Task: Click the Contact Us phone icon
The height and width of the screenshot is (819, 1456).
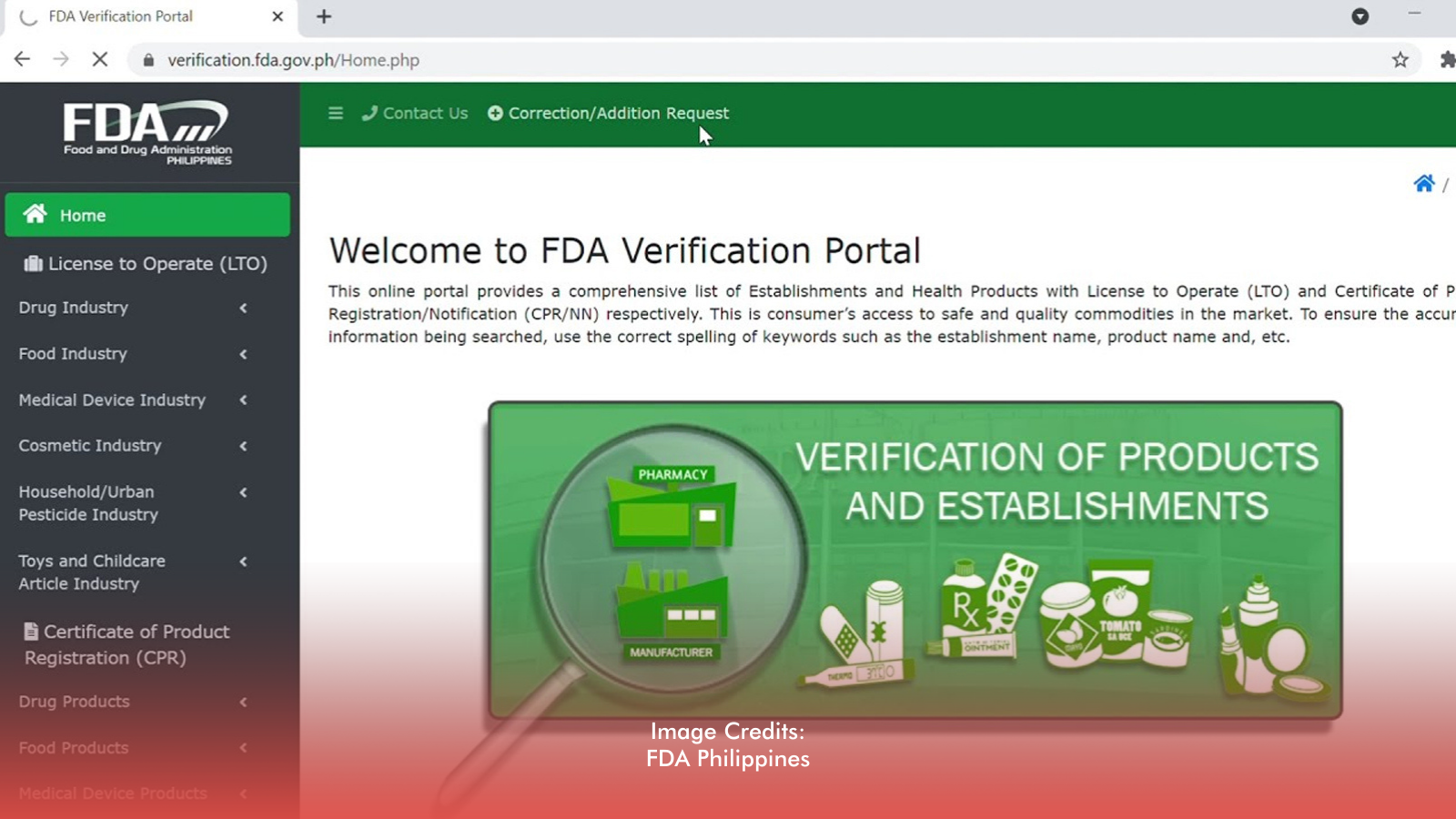Action: click(369, 113)
